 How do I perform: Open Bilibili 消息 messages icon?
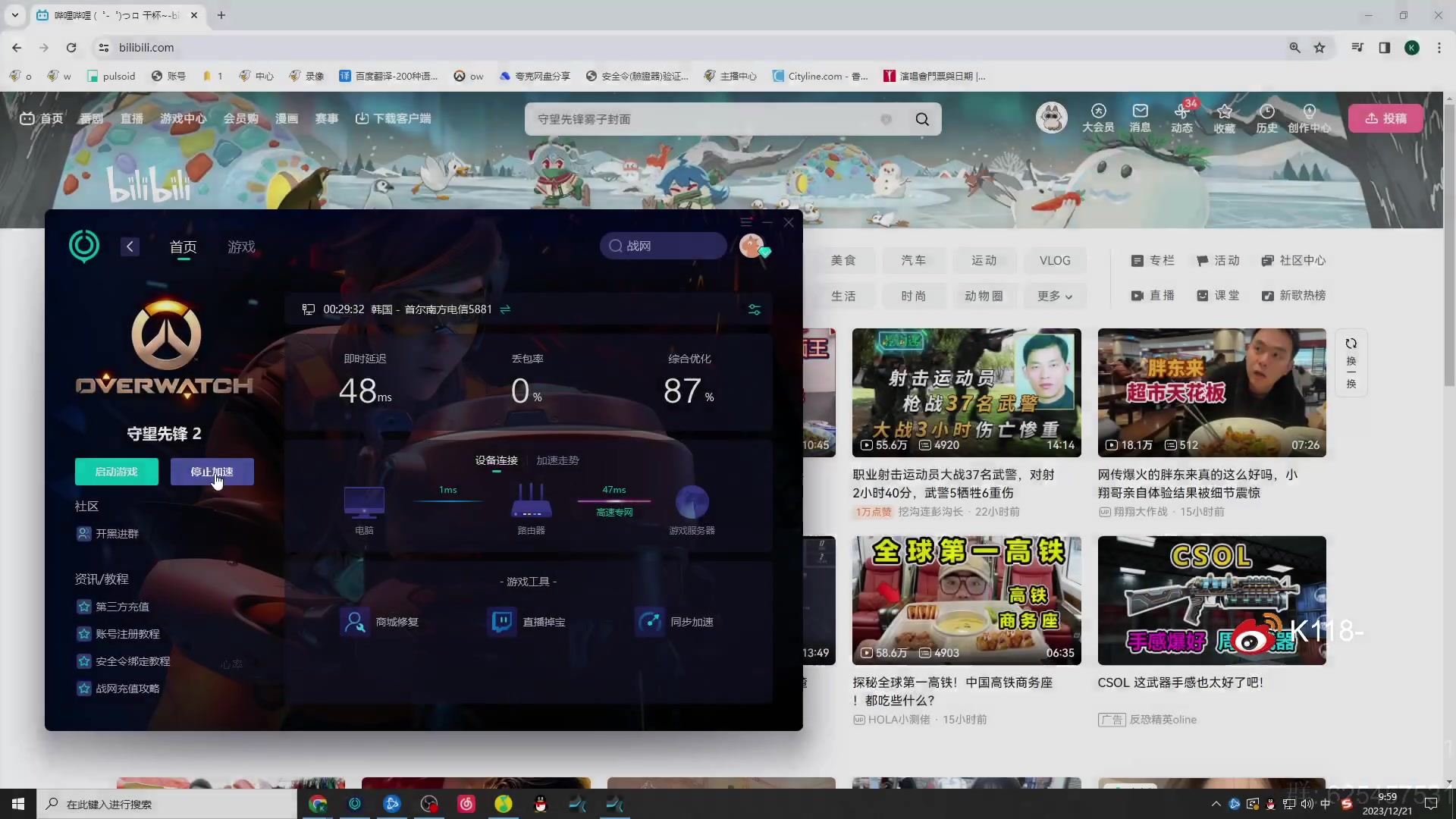pos(1140,118)
